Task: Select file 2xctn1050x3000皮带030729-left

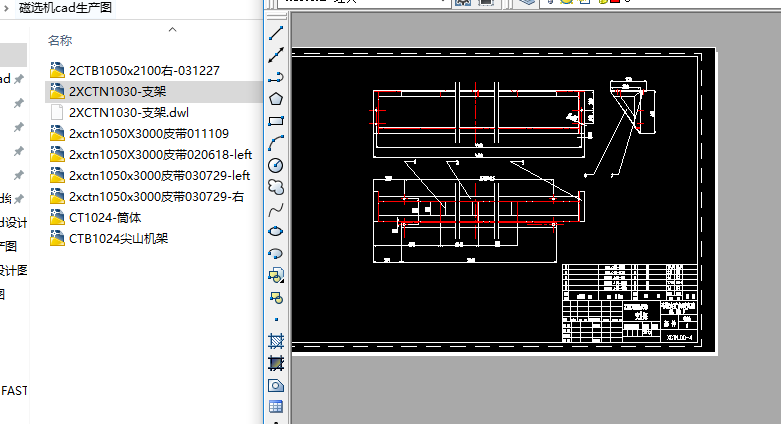Action: click(159, 175)
